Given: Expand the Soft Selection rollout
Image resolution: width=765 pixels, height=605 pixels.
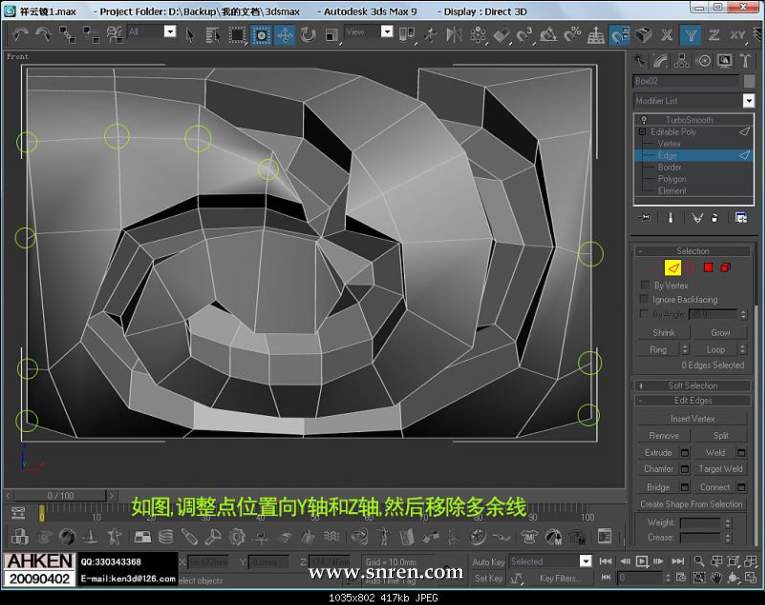Looking at the screenshot, I should [692, 385].
